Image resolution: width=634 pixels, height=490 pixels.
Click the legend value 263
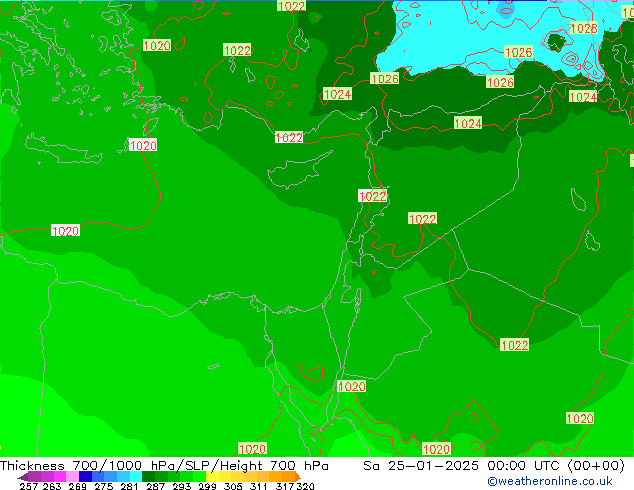pyautogui.click(x=52, y=486)
